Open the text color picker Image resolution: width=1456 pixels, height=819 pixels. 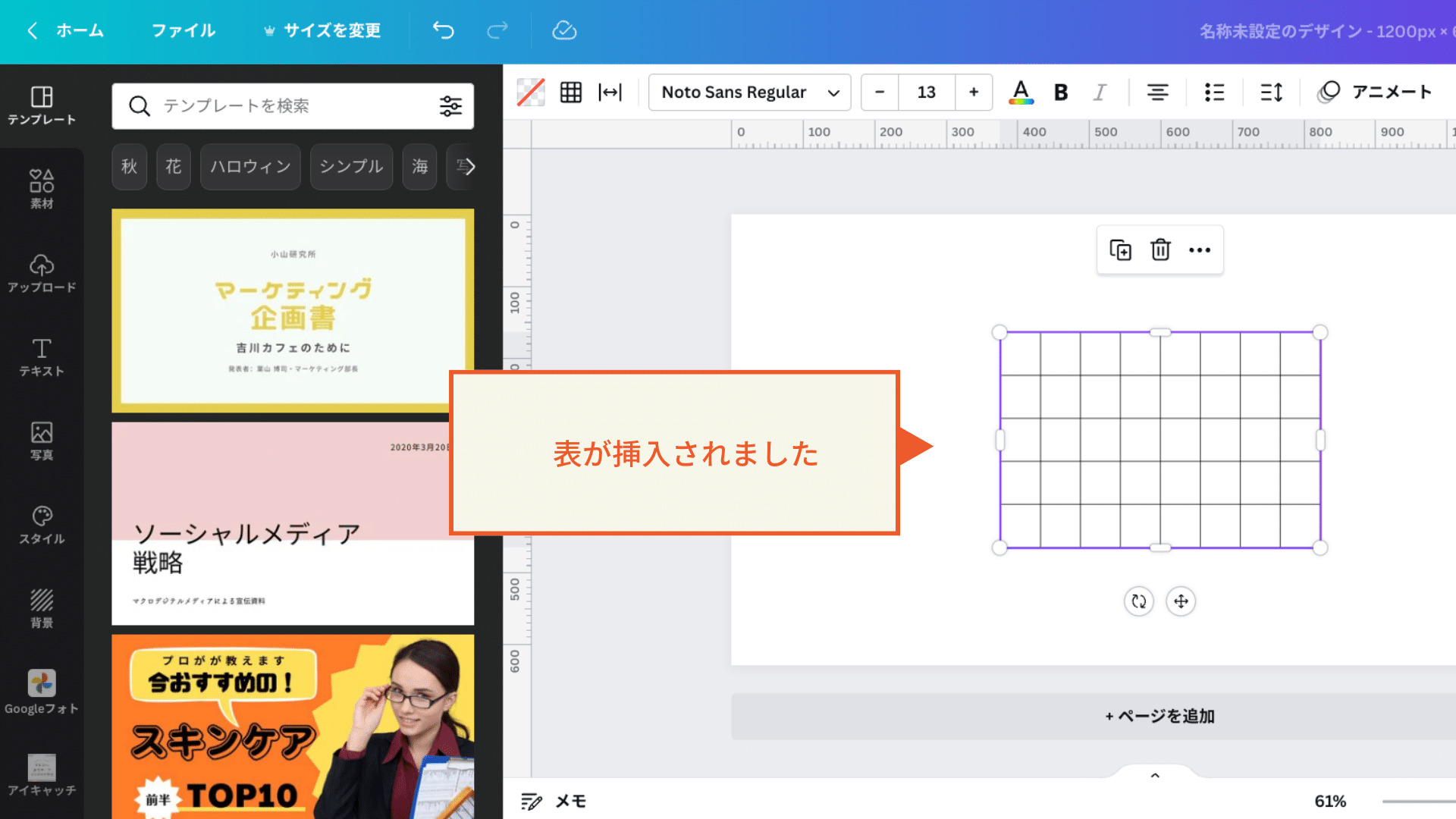[1021, 92]
